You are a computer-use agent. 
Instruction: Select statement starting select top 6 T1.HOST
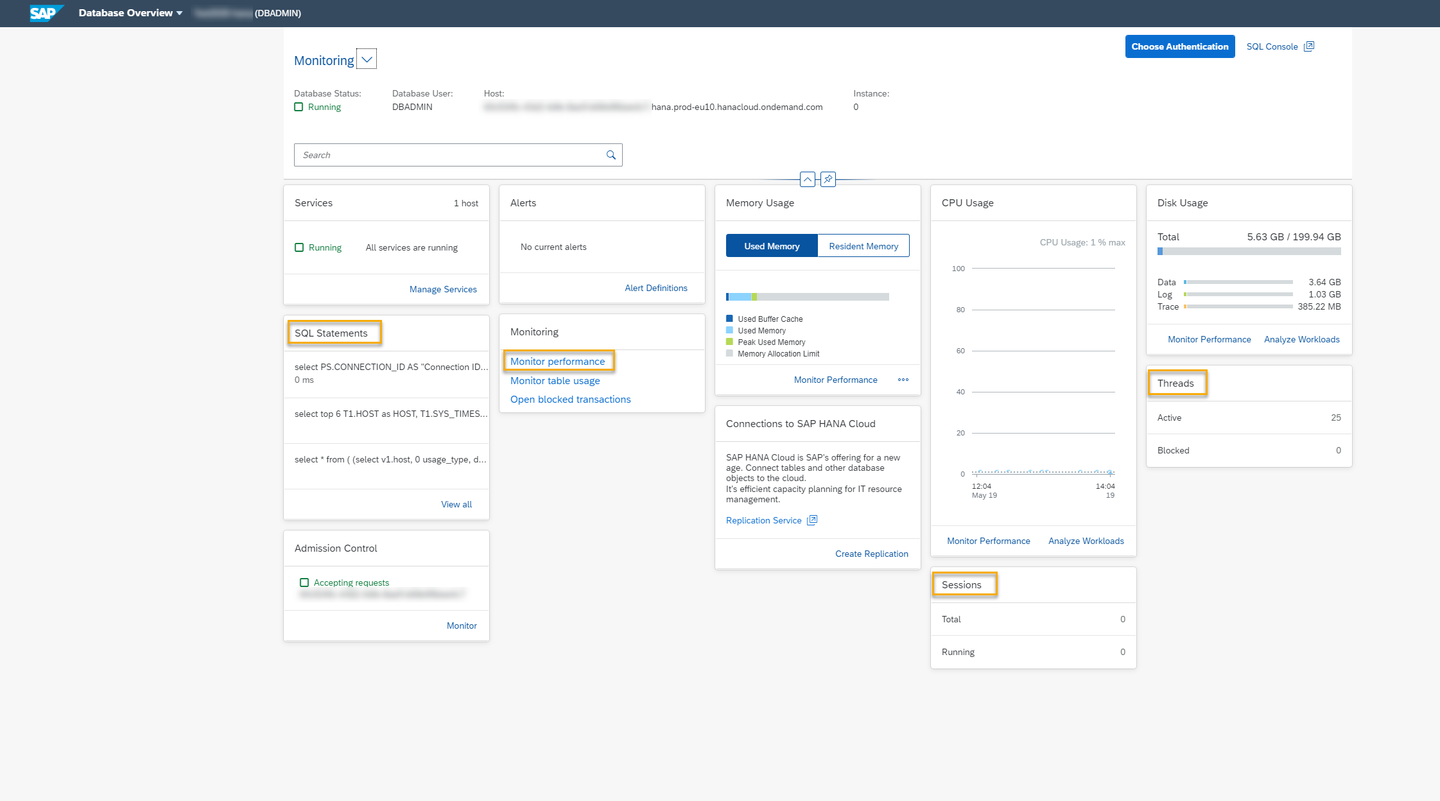pyautogui.click(x=387, y=420)
